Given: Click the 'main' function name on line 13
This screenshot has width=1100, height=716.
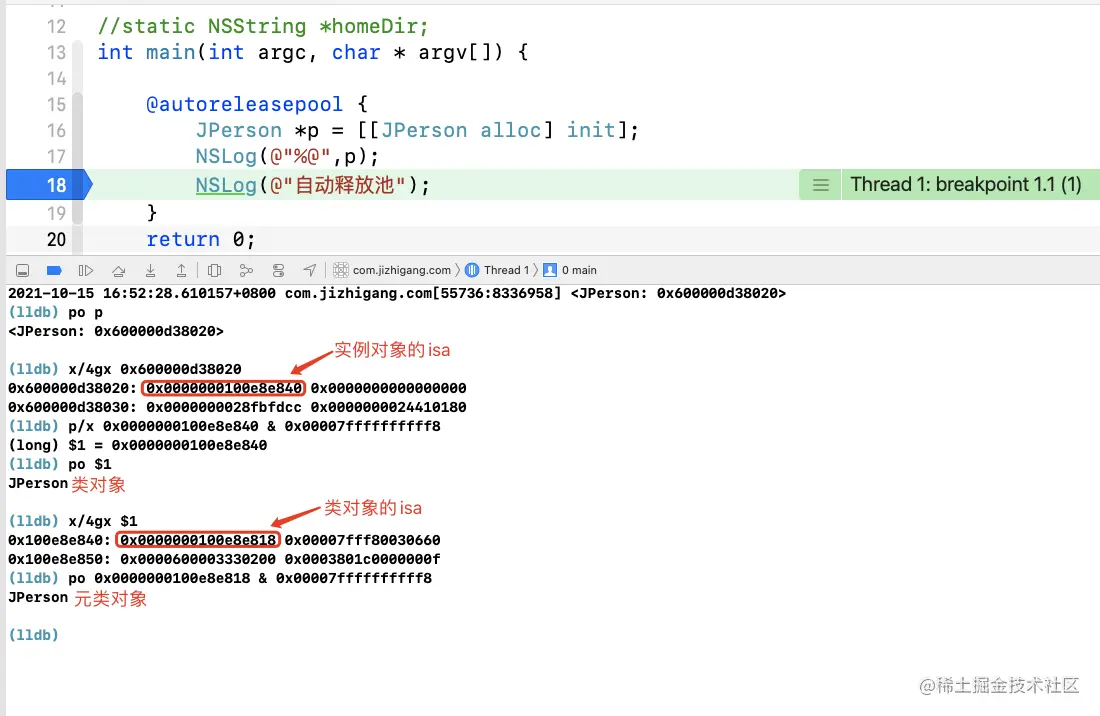Looking at the screenshot, I should point(170,53).
